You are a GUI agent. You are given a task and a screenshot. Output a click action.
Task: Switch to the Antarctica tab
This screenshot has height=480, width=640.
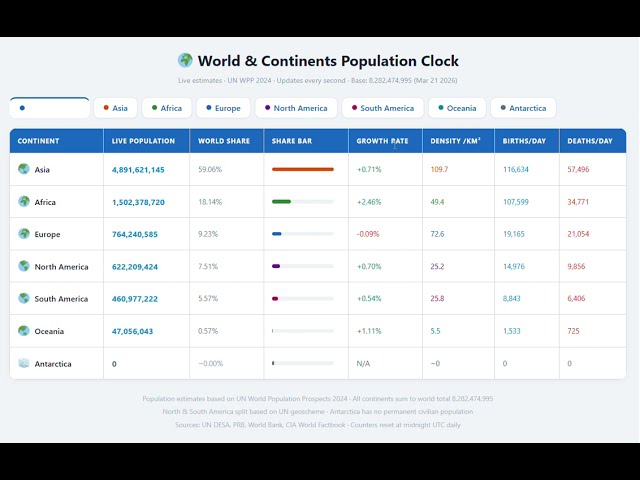(523, 108)
